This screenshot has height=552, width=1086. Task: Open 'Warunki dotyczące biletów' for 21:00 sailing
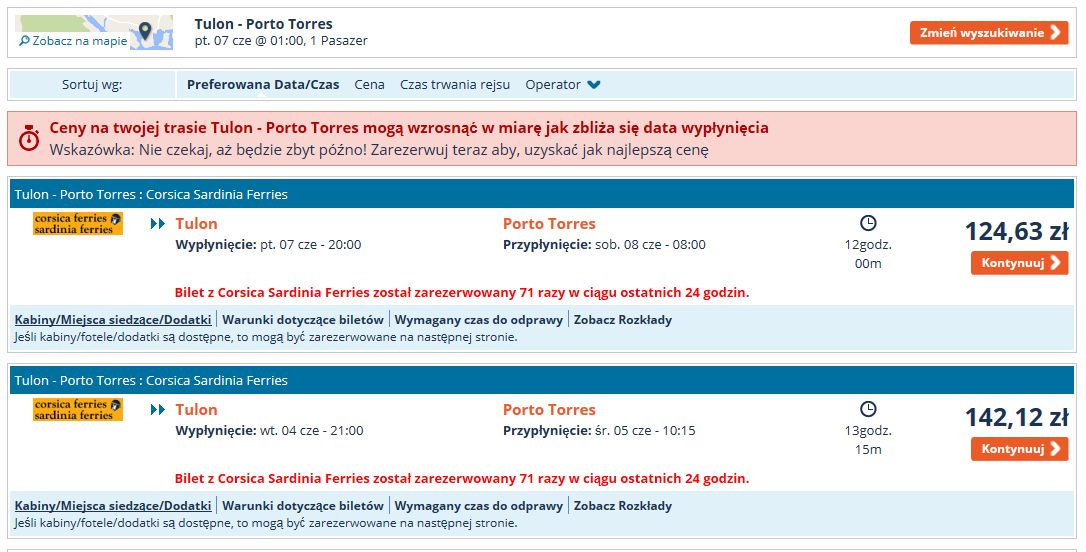303,506
